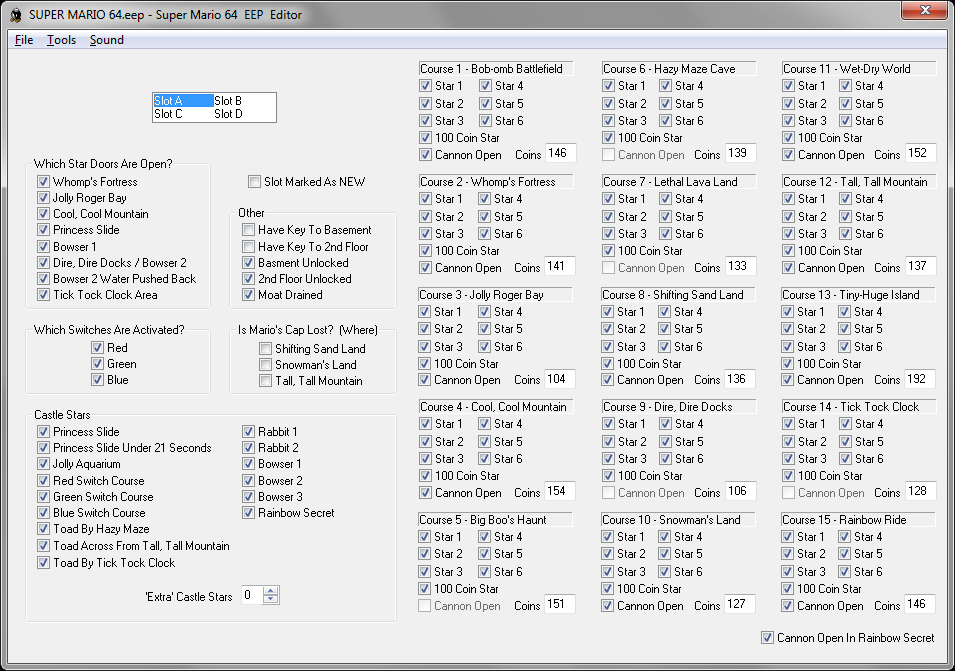Toggle Lethal Lava Land 100 Coin Star
Image resolution: width=955 pixels, height=671 pixels.
pos(608,250)
